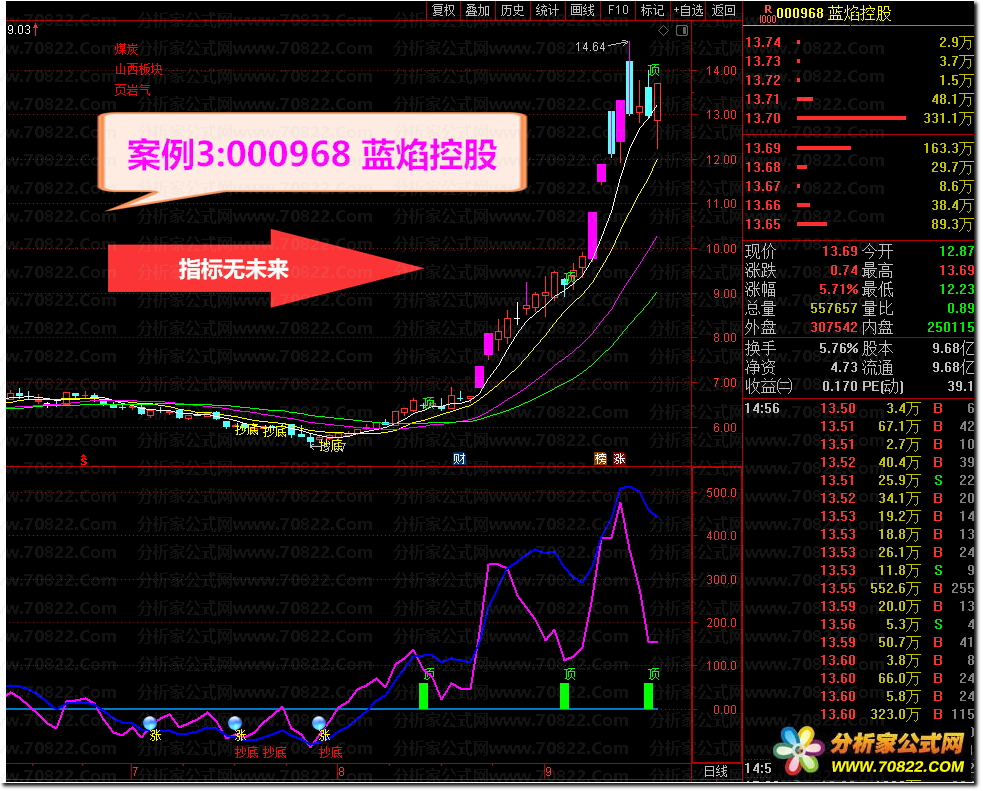The height and width of the screenshot is (791, 983).
Task: Select the bid price row 13.68
Action: coord(859,167)
